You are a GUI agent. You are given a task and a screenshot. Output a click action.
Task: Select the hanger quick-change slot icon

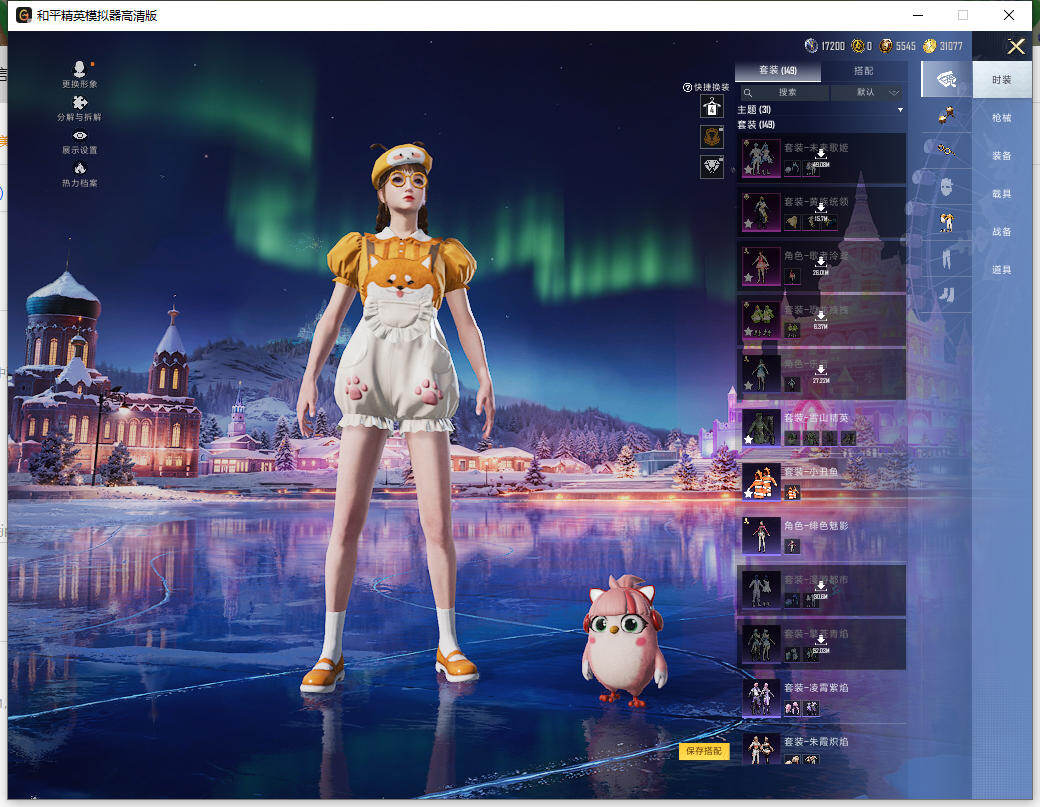click(711, 107)
